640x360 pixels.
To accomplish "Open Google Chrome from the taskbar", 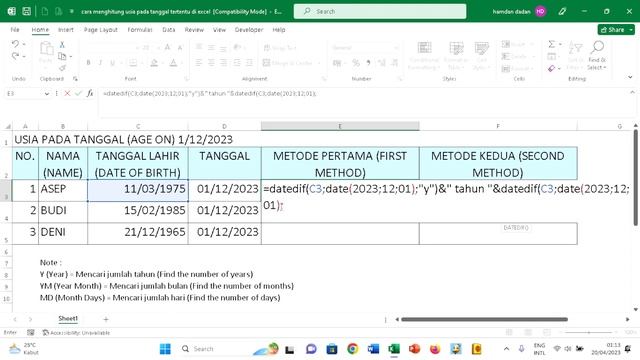I will click(353, 349).
